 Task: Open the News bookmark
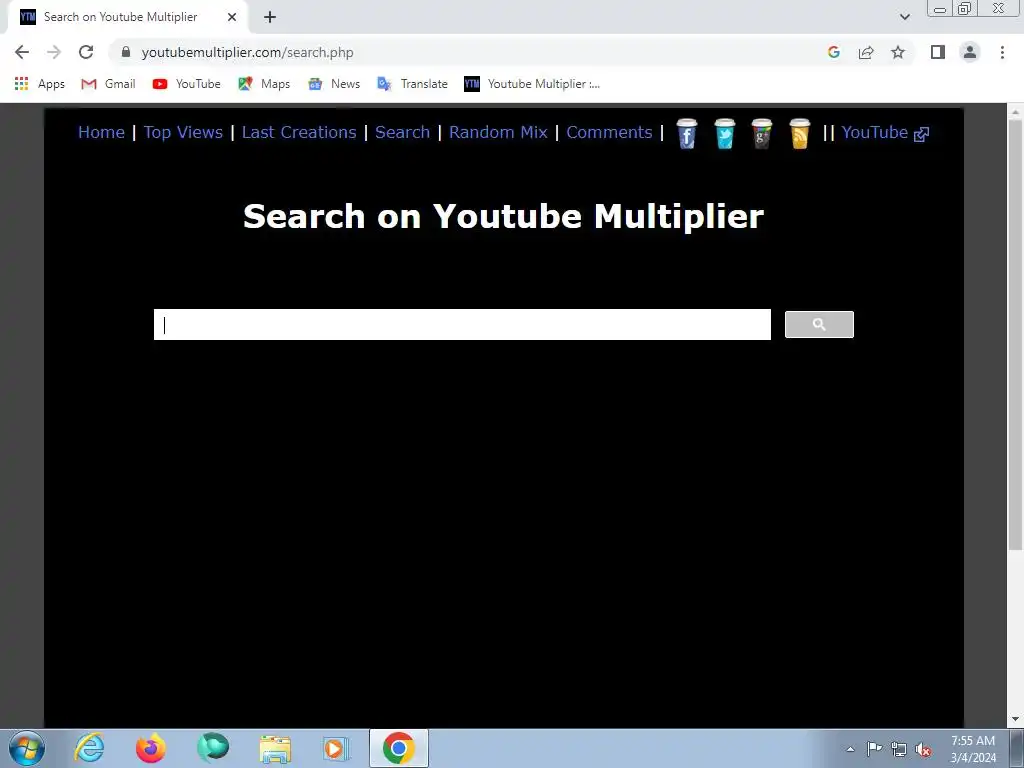pos(334,84)
